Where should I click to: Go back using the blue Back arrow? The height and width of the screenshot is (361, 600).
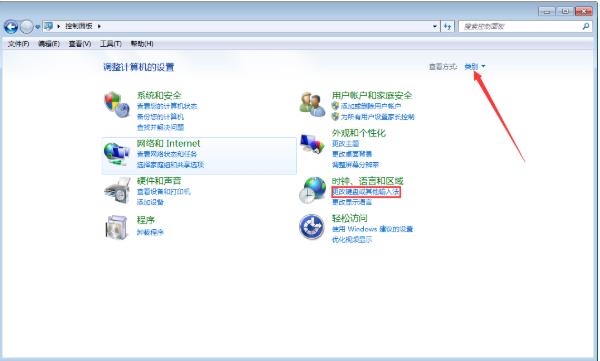point(11,27)
